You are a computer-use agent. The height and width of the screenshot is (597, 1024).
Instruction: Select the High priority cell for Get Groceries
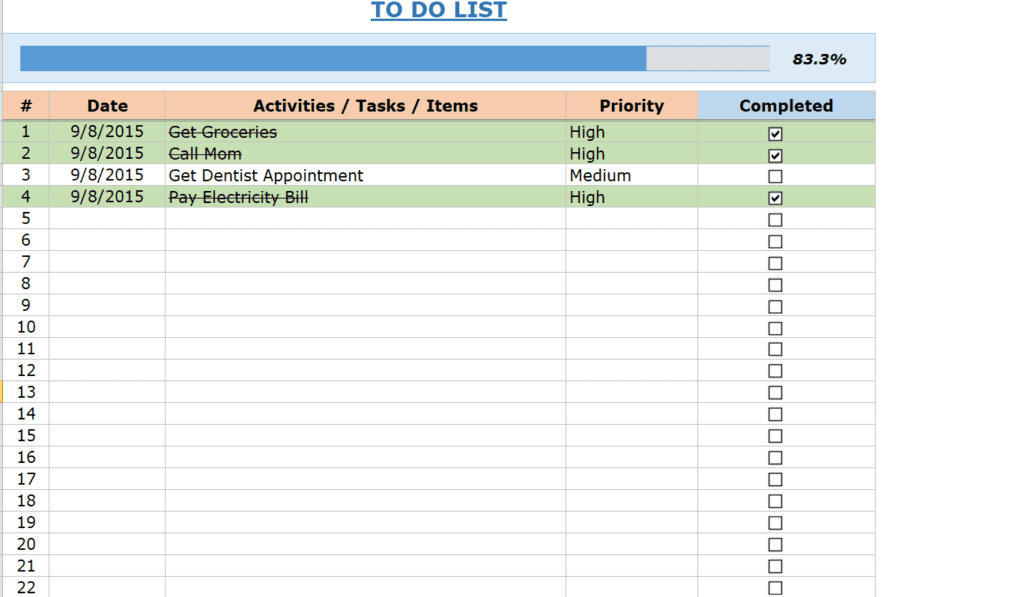pos(632,132)
